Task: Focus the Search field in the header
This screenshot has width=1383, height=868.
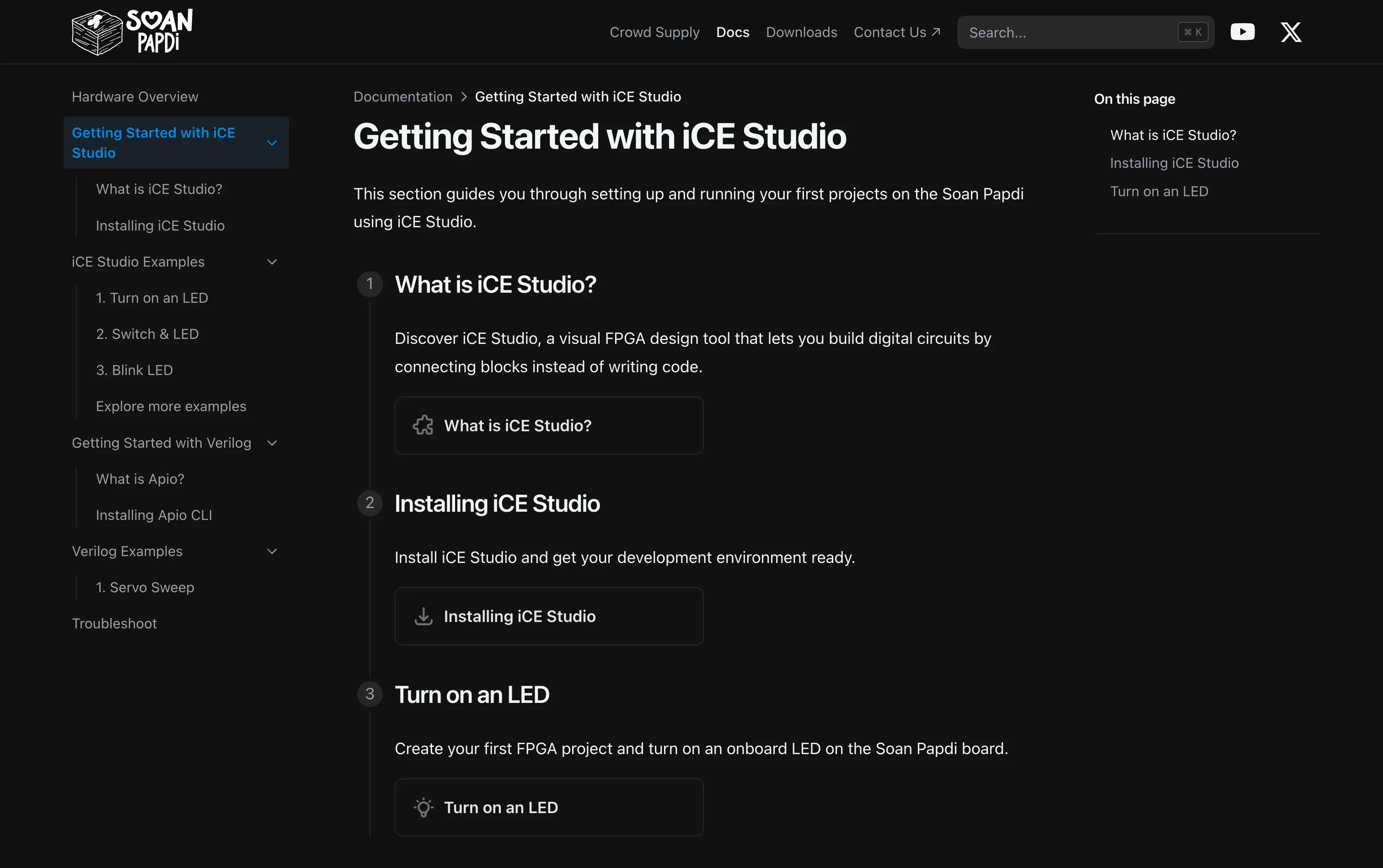Action: [x=1085, y=32]
